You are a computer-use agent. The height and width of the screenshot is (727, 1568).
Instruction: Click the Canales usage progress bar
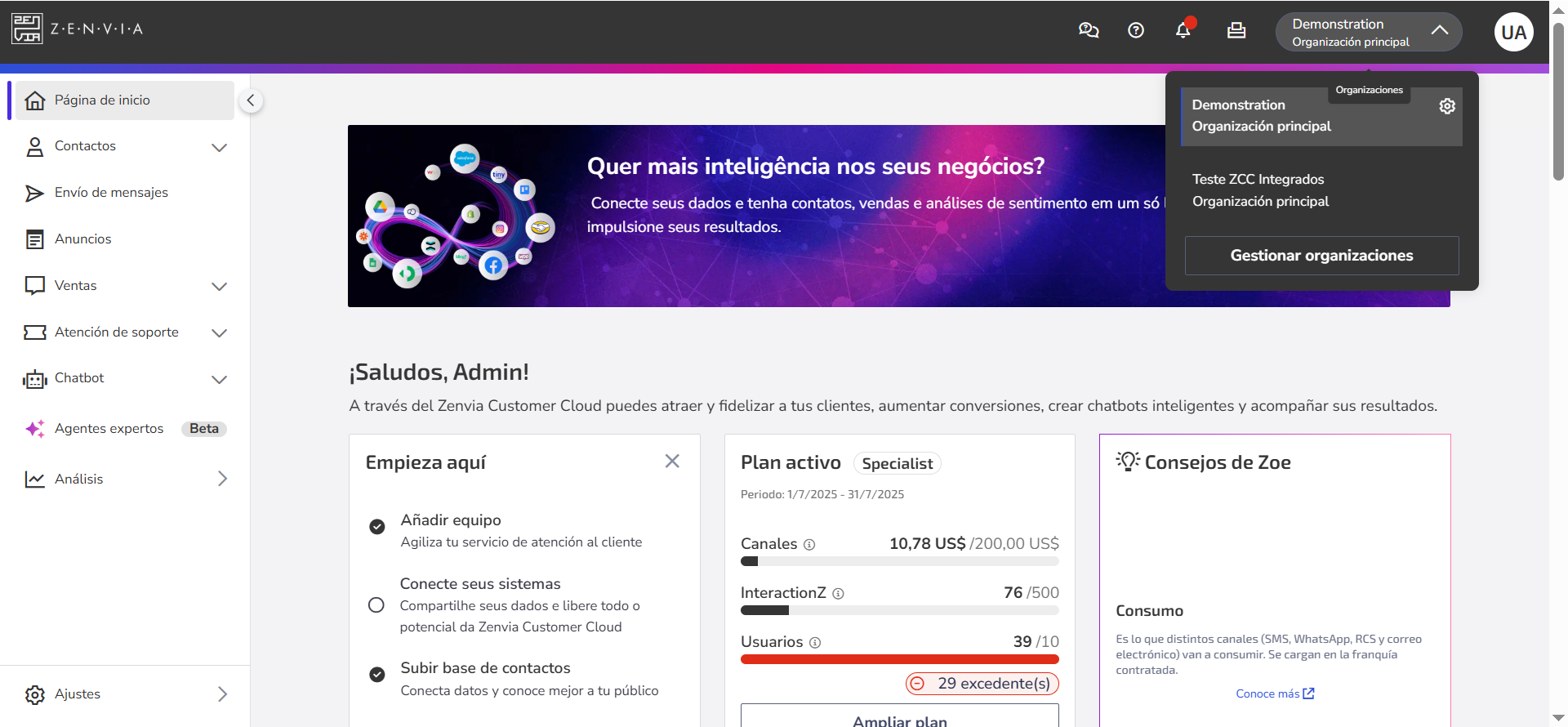(900, 561)
